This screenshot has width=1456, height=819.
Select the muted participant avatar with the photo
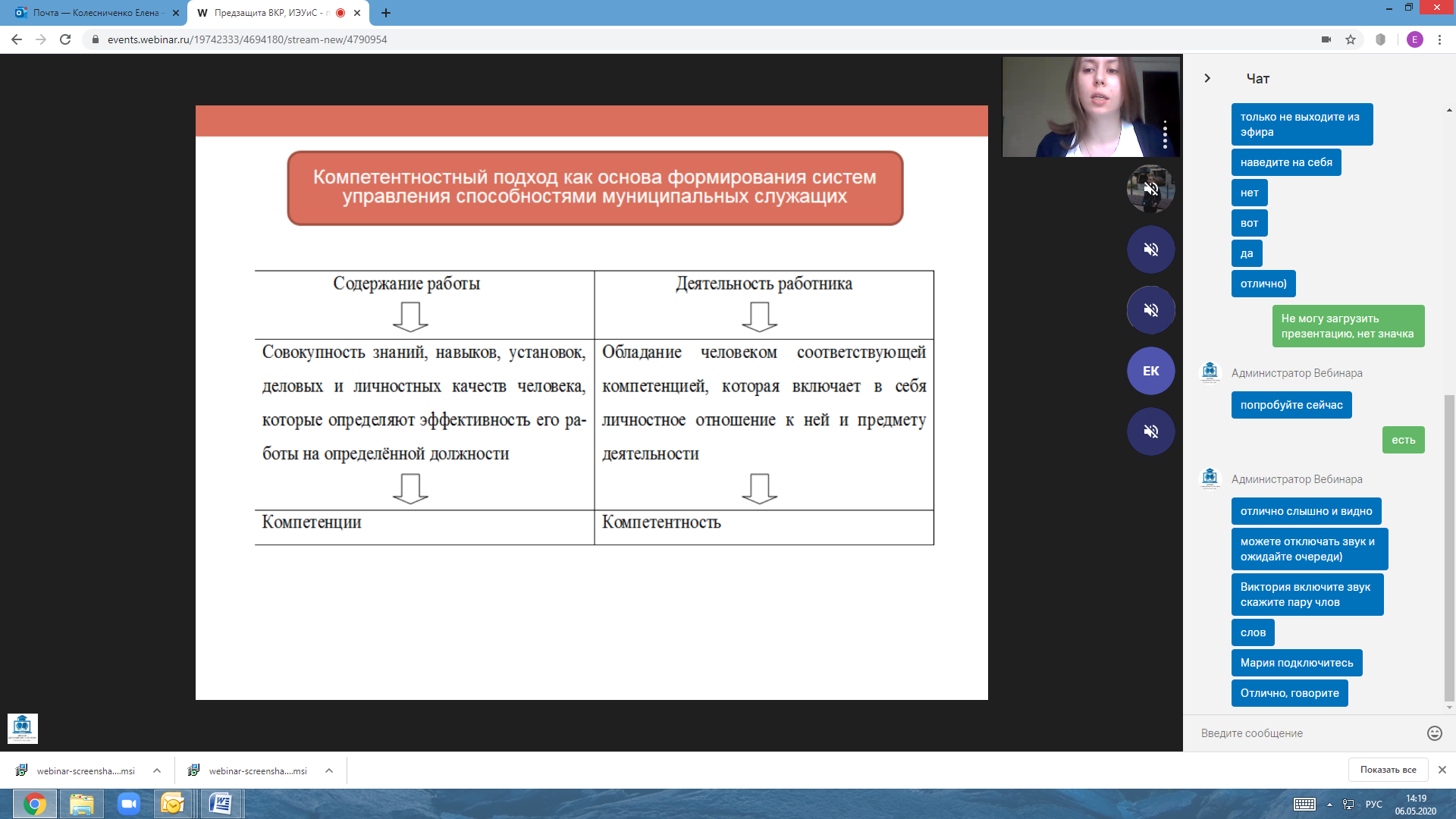1150,189
